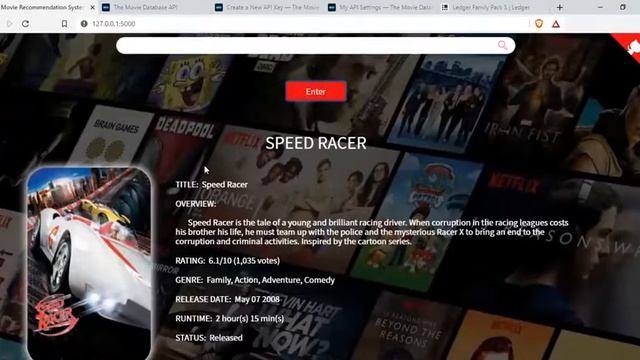
Task: Click the 'GENRE: Family, Action, Adventure, Comedy' line
Action: point(255,280)
